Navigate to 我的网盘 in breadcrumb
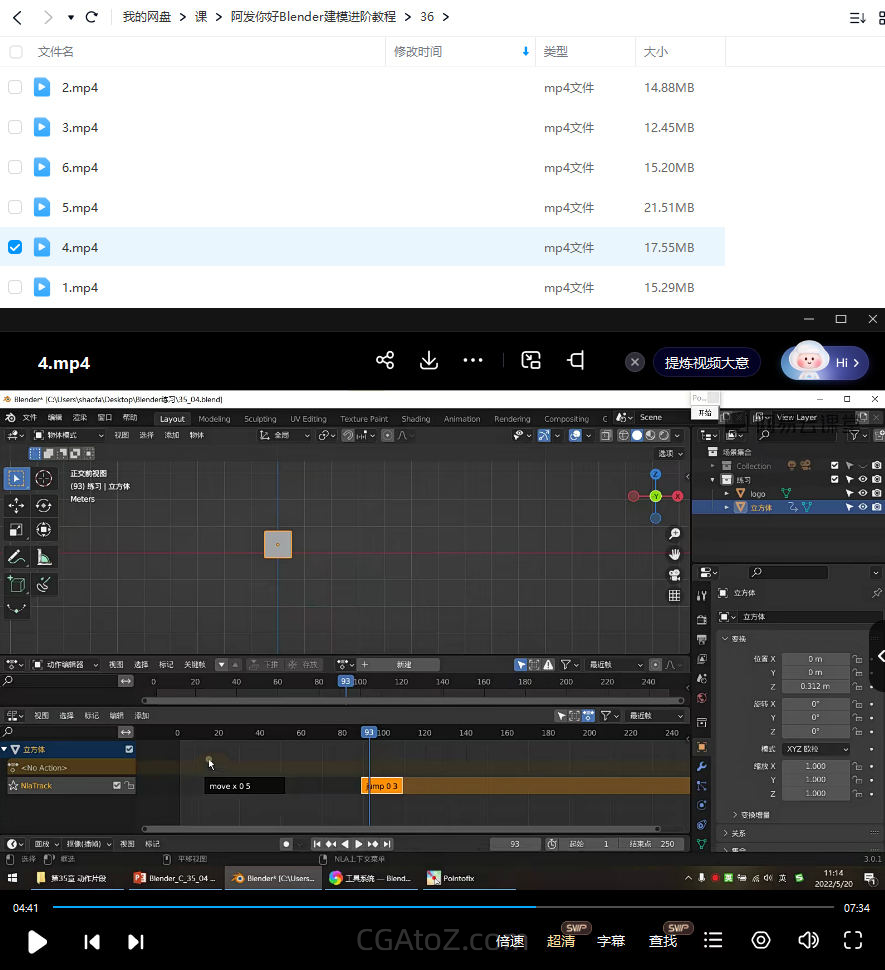Screen dimensions: 885x970 click(x=147, y=17)
